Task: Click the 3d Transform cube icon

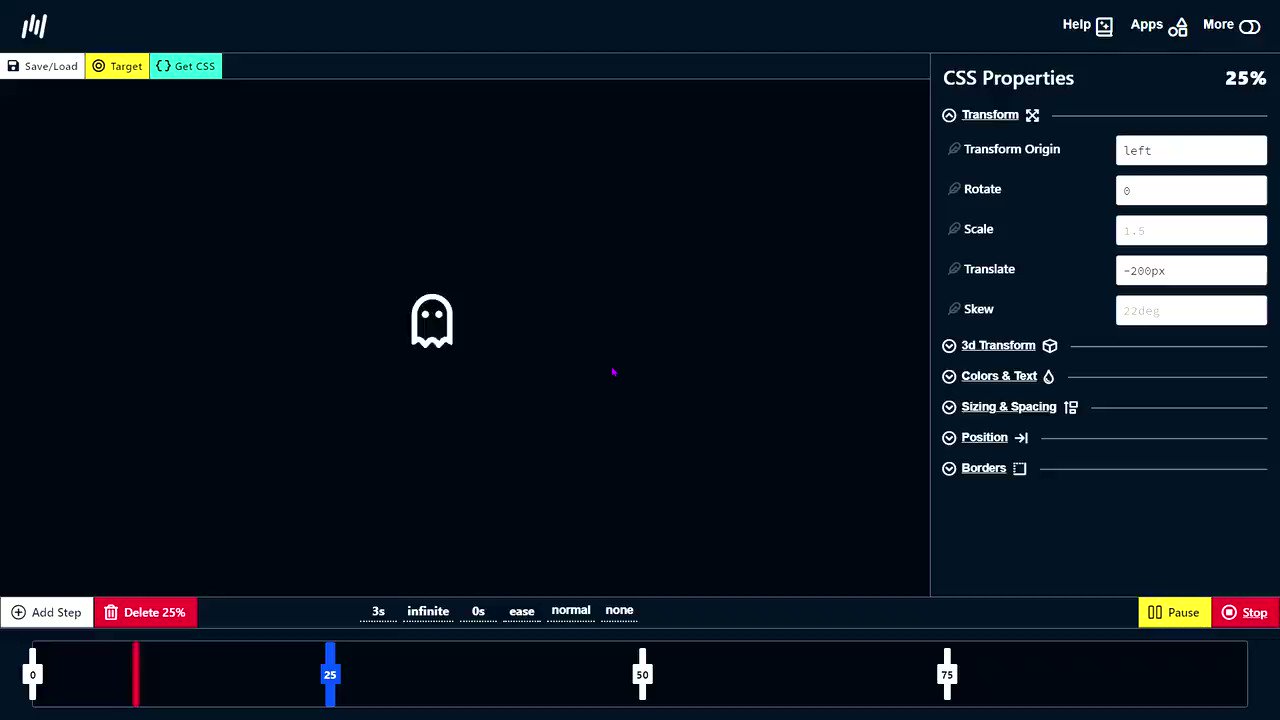Action: click(x=1049, y=345)
